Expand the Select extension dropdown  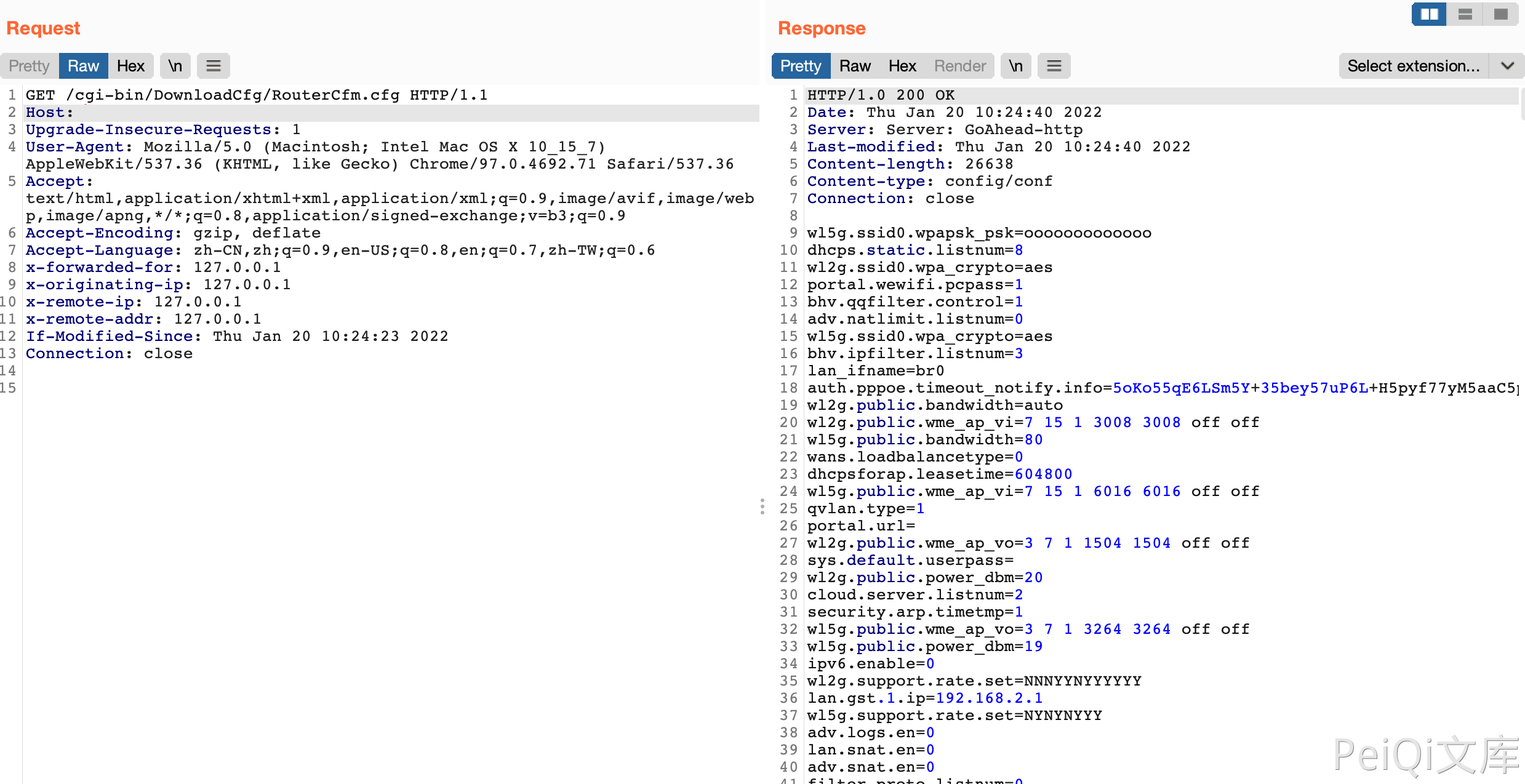point(1413,66)
